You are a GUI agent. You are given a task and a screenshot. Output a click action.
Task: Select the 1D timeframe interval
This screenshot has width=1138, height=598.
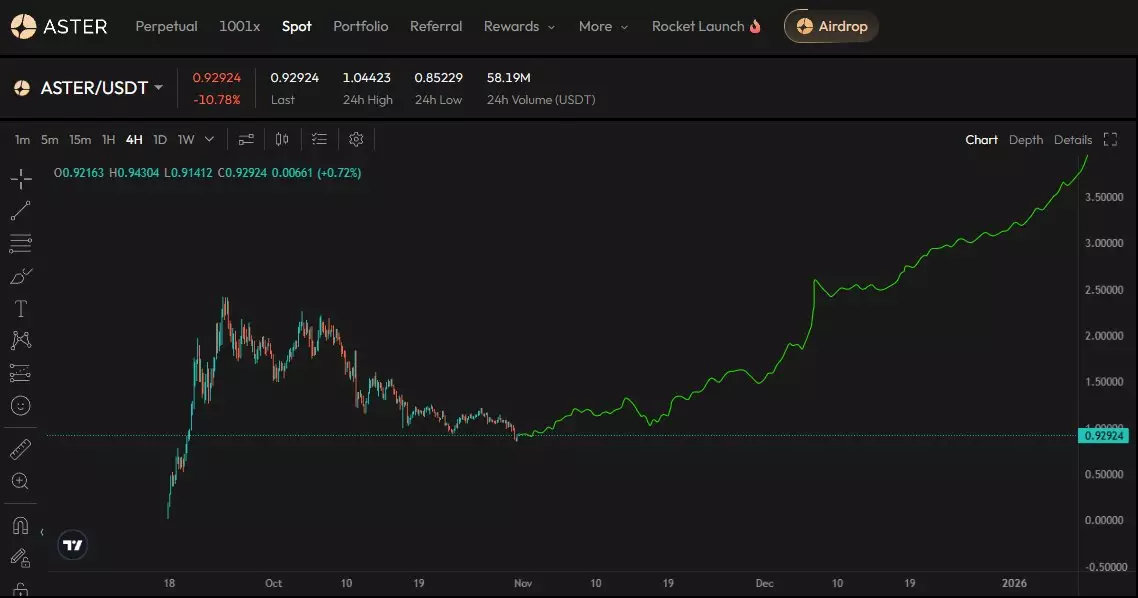[160, 140]
